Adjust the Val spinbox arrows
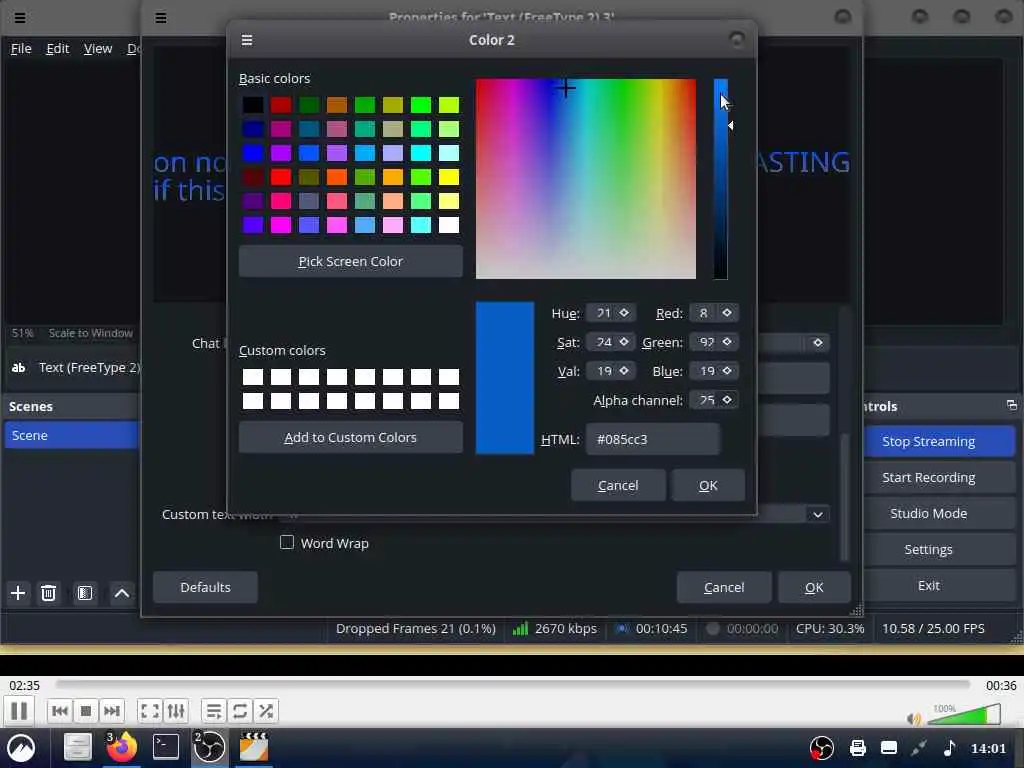This screenshot has width=1024, height=768. (x=624, y=370)
